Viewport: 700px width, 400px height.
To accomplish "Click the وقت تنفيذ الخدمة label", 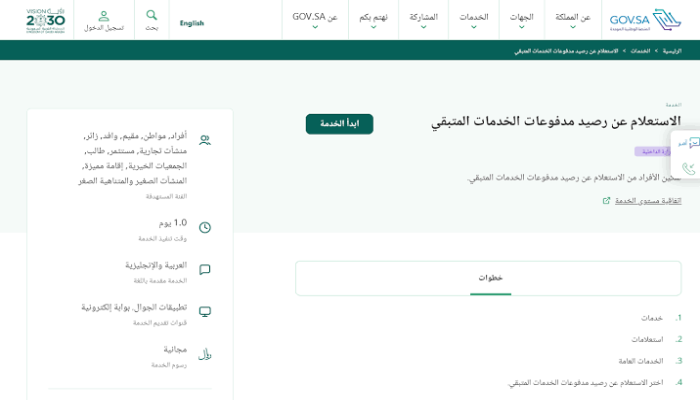I will point(162,239).
